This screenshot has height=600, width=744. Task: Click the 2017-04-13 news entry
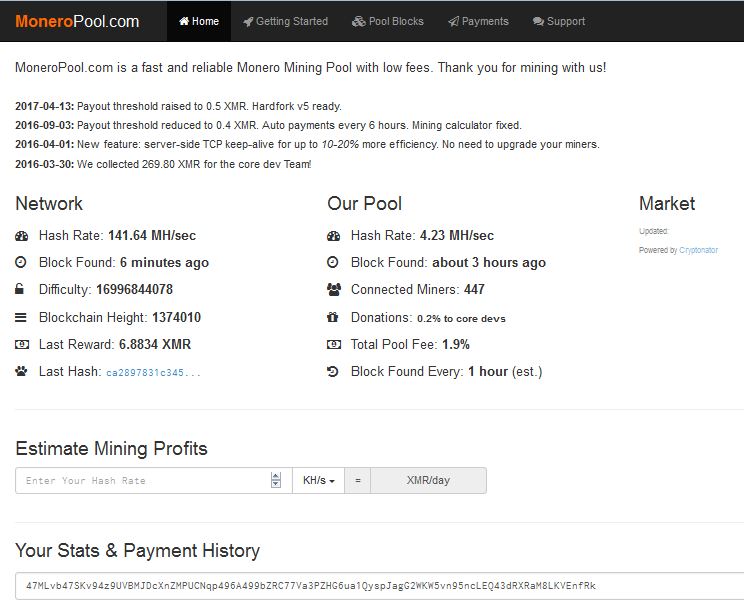pyautogui.click(x=178, y=106)
